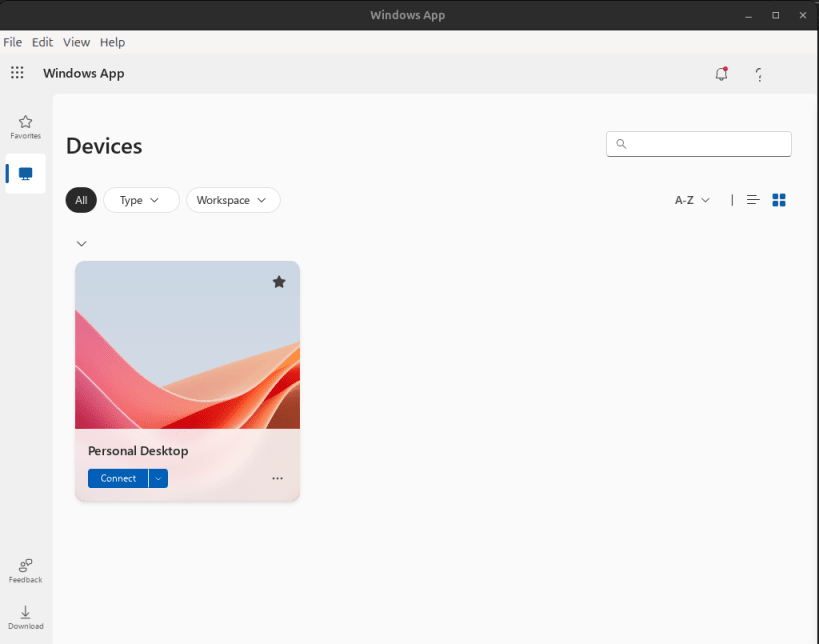819x644 pixels.
Task: Click the devices search field
Action: [x=699, y=144]
